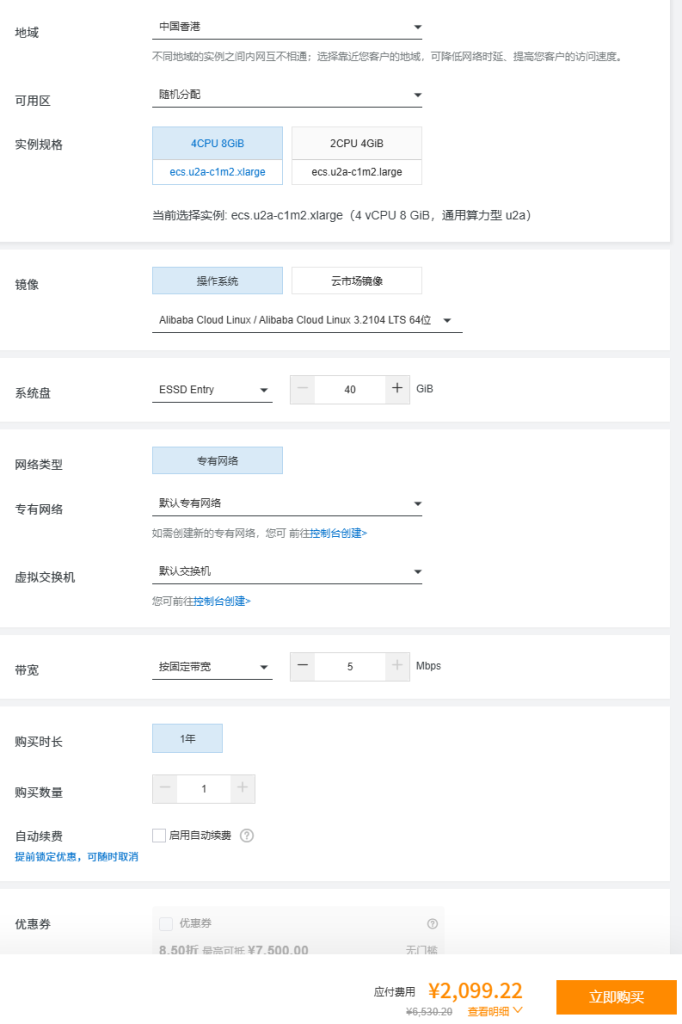Click the 提前锁定优惠，可随时取消 text
This screenshot has width=682, height=1024.
pyautogui.click(x=76, y=856)
